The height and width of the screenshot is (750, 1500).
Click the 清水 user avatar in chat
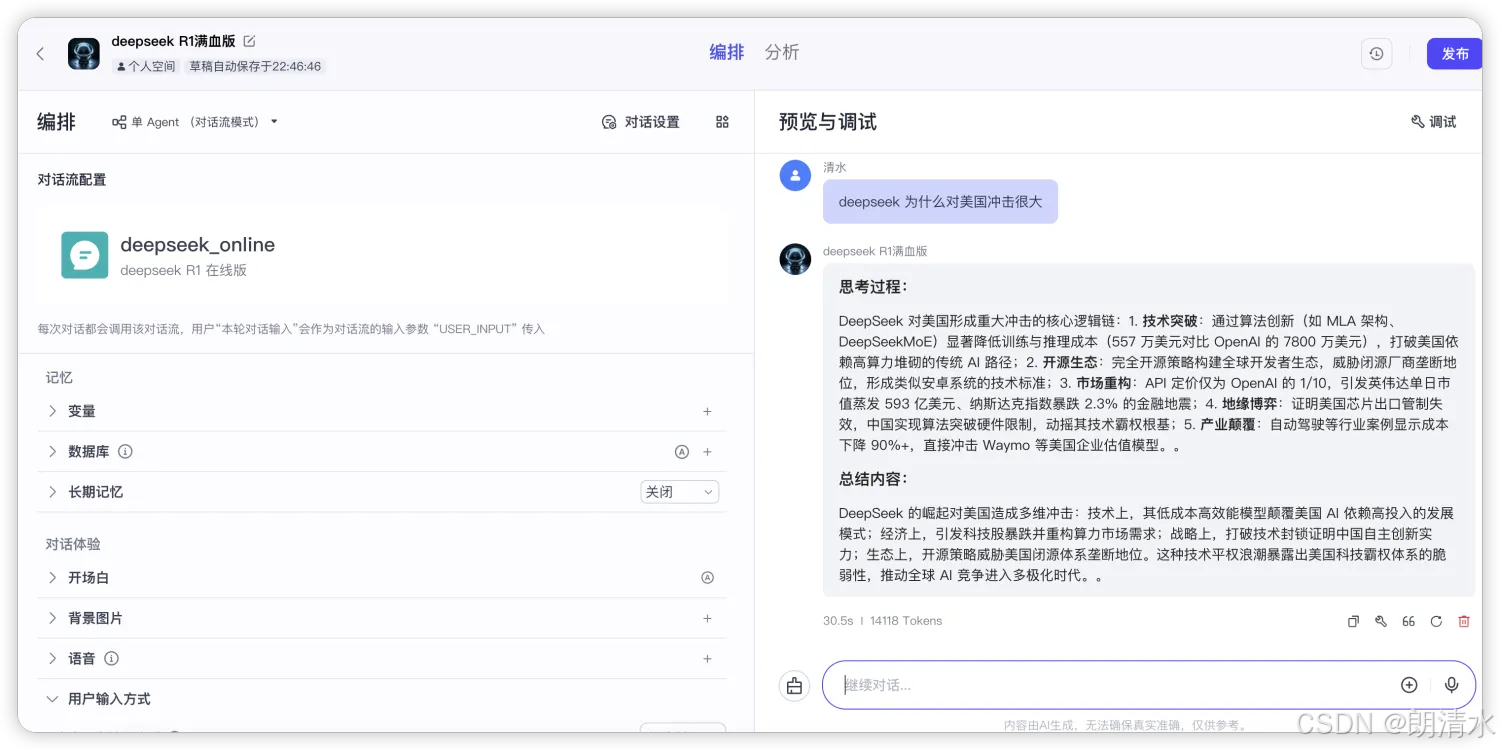795,175
